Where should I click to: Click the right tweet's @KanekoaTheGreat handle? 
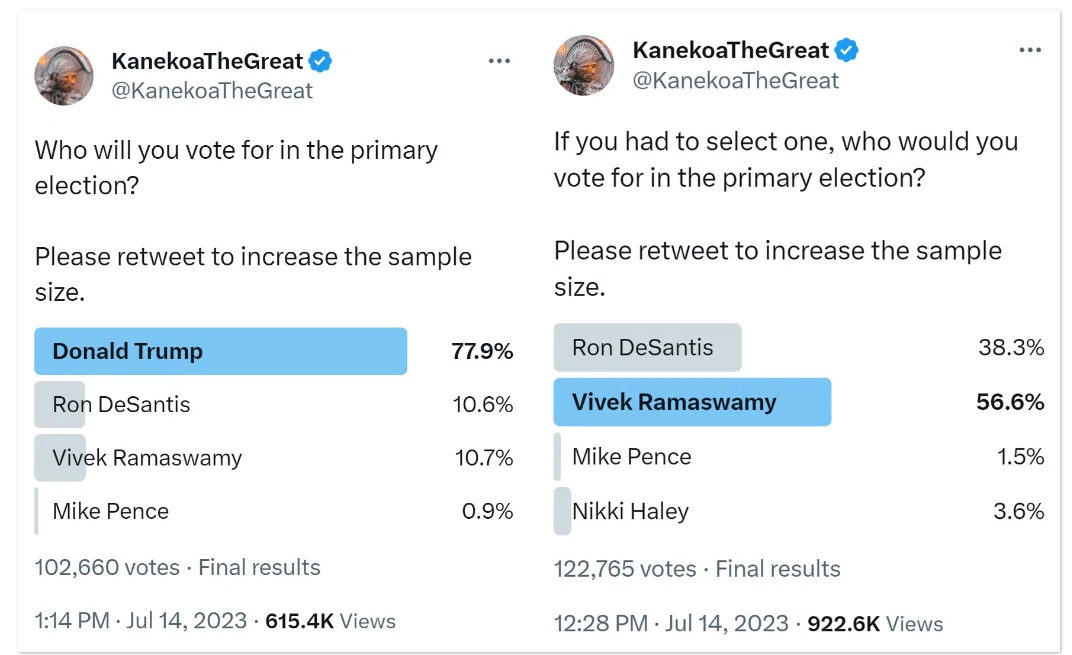(x=736, y=81)
